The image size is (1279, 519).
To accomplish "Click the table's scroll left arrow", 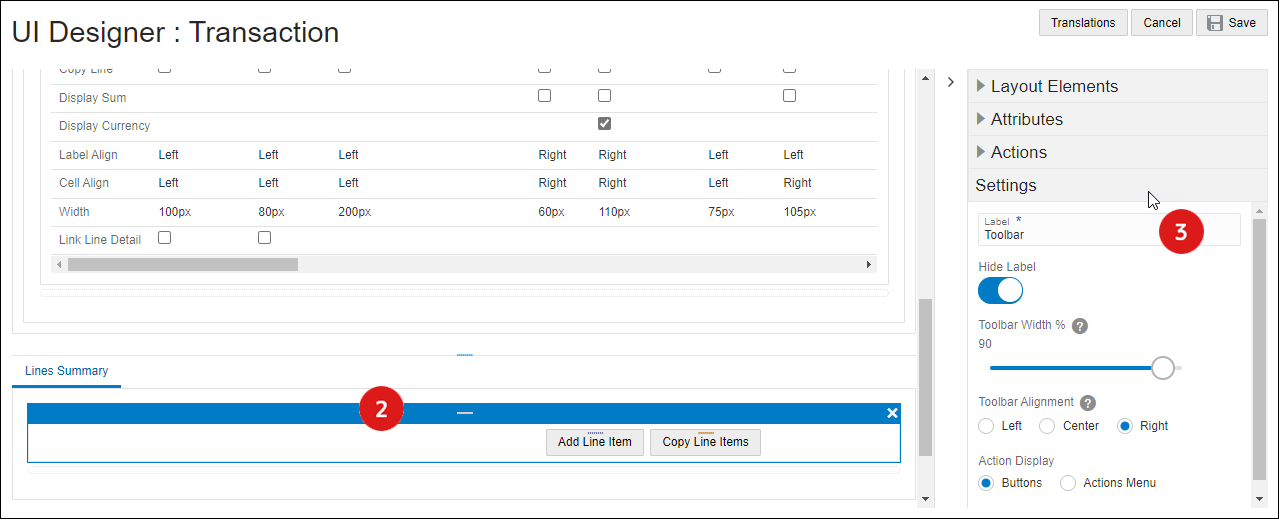I will [x=59, y=265].
